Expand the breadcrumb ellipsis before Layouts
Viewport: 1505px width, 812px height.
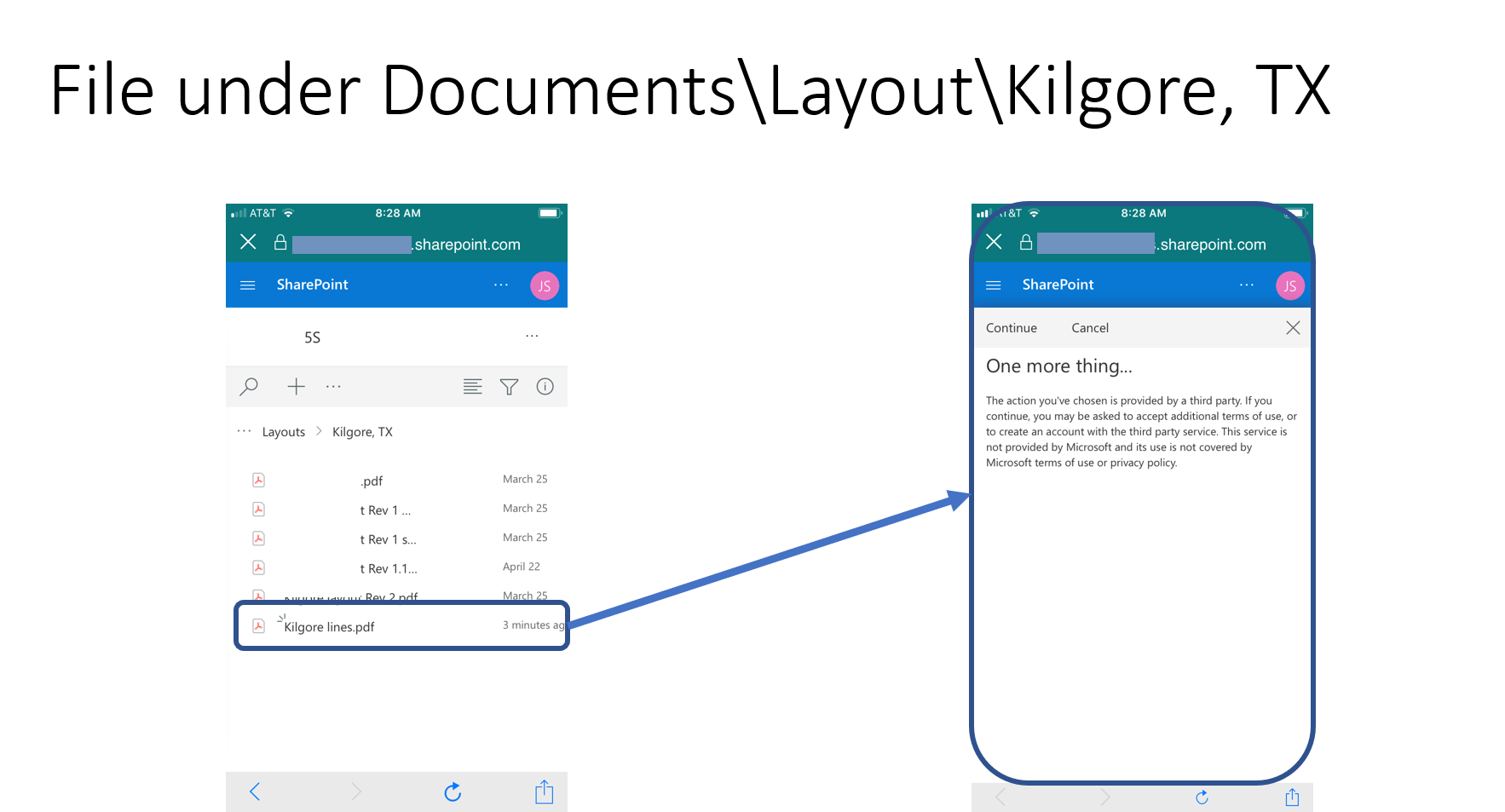click(245, 431)
